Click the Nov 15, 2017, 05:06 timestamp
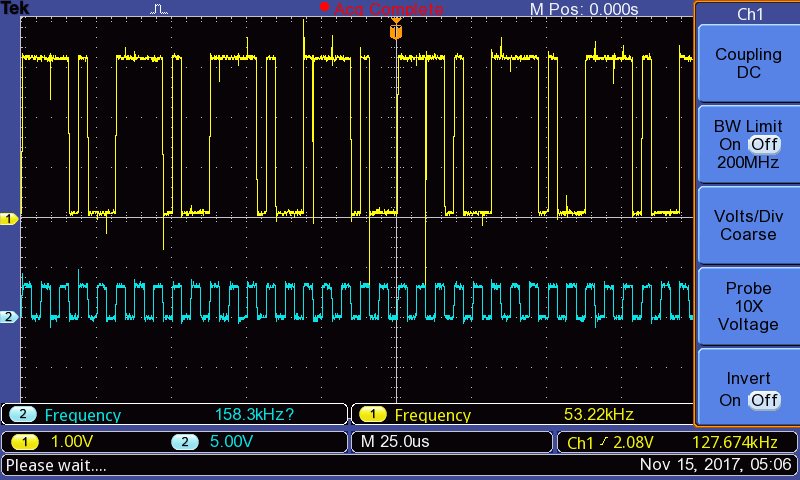Image resolution: width=800 pixels, height=480 pixels. 715,465
